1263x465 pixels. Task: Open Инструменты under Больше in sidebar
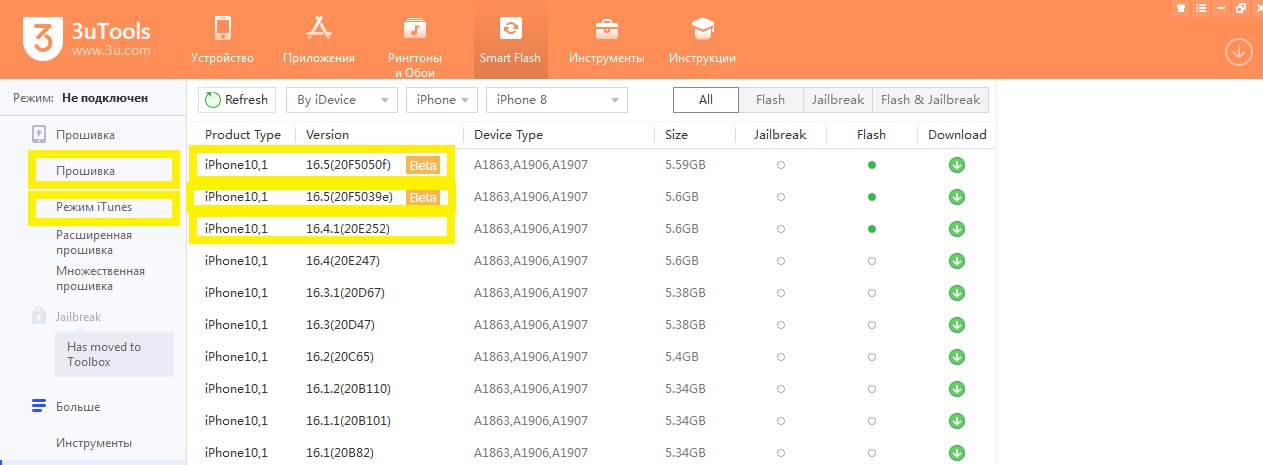94,443
